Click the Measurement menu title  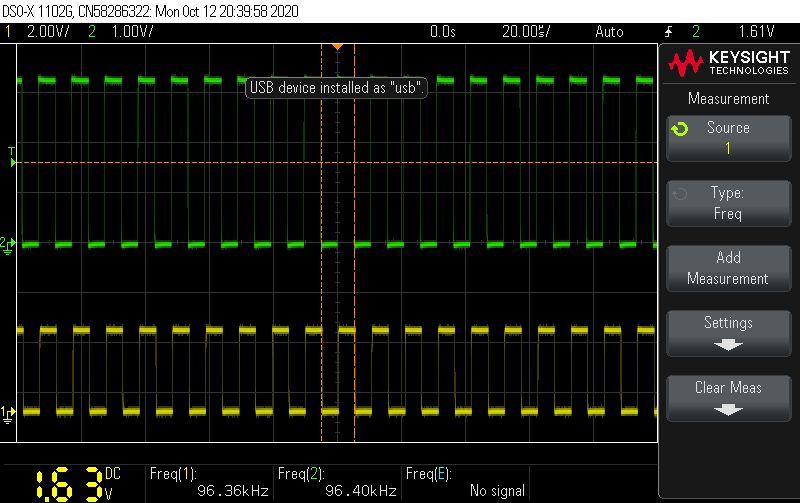click(729, 98)
